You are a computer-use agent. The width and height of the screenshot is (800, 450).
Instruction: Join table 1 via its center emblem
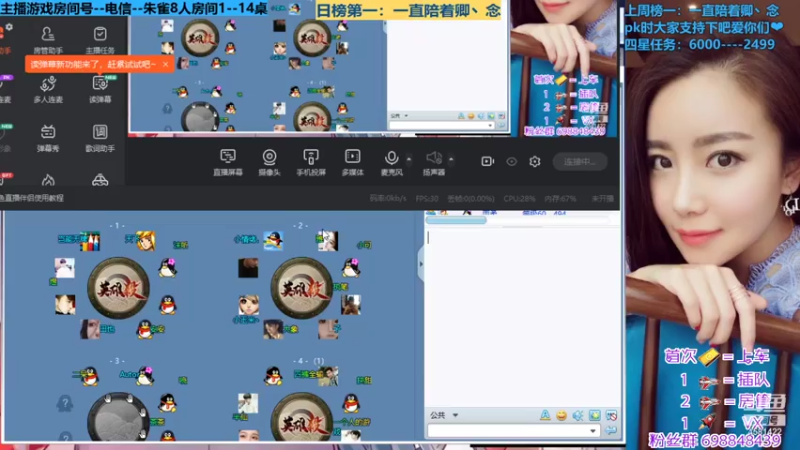119,289
